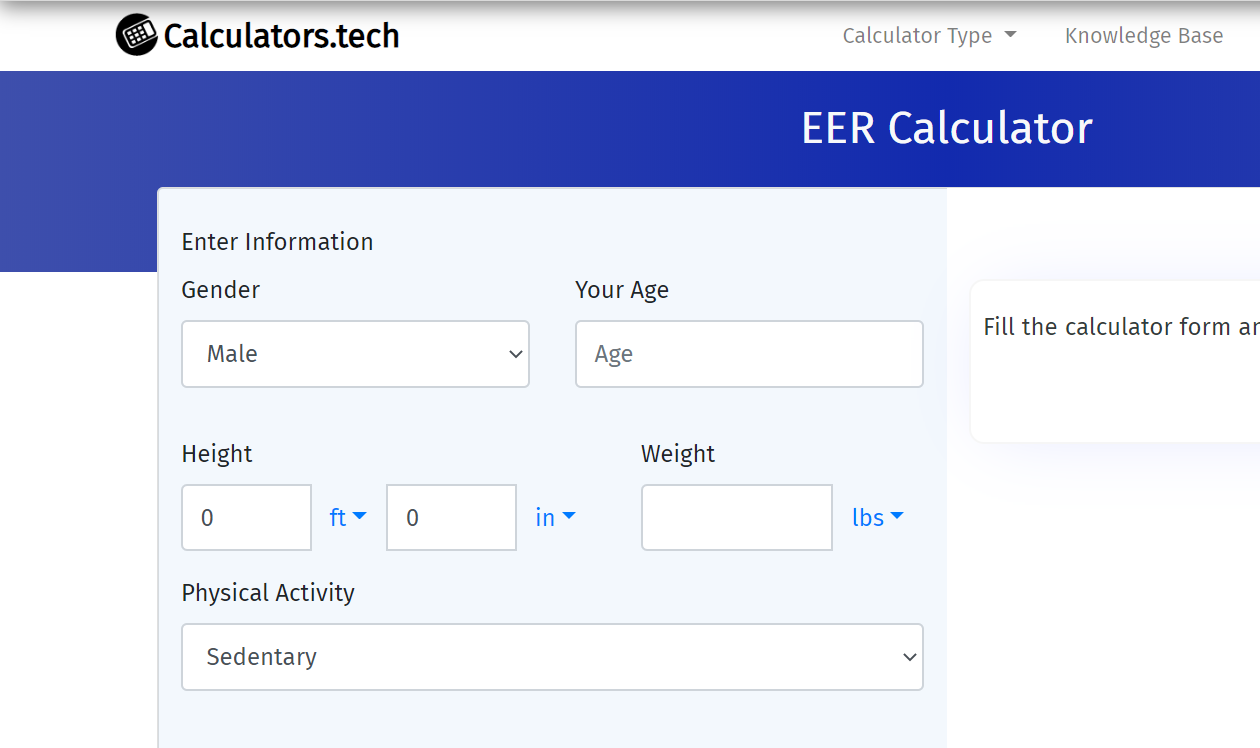Go to the Knowledge Base page
The image size is (1260, 748).
pos(1143,36)
